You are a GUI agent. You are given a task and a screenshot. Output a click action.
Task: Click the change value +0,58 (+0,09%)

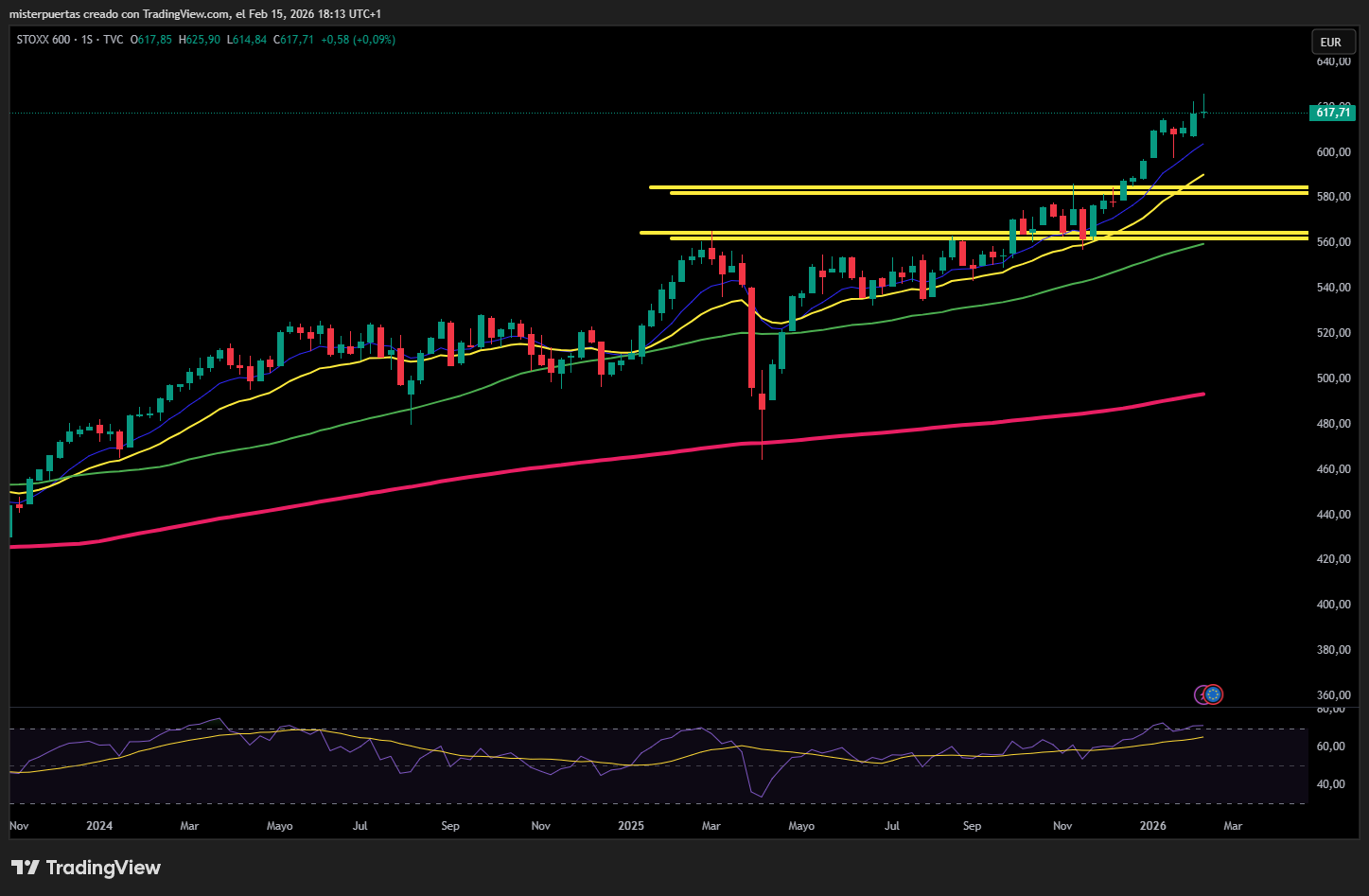(359, 40)
